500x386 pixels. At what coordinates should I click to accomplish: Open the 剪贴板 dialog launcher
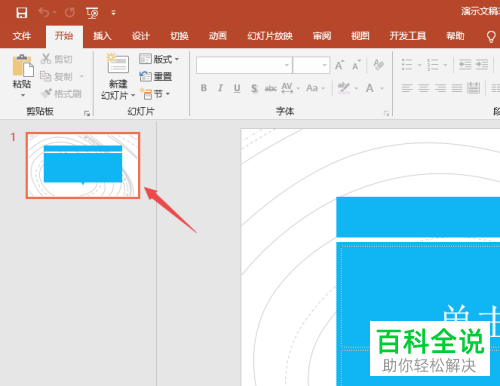87,113
